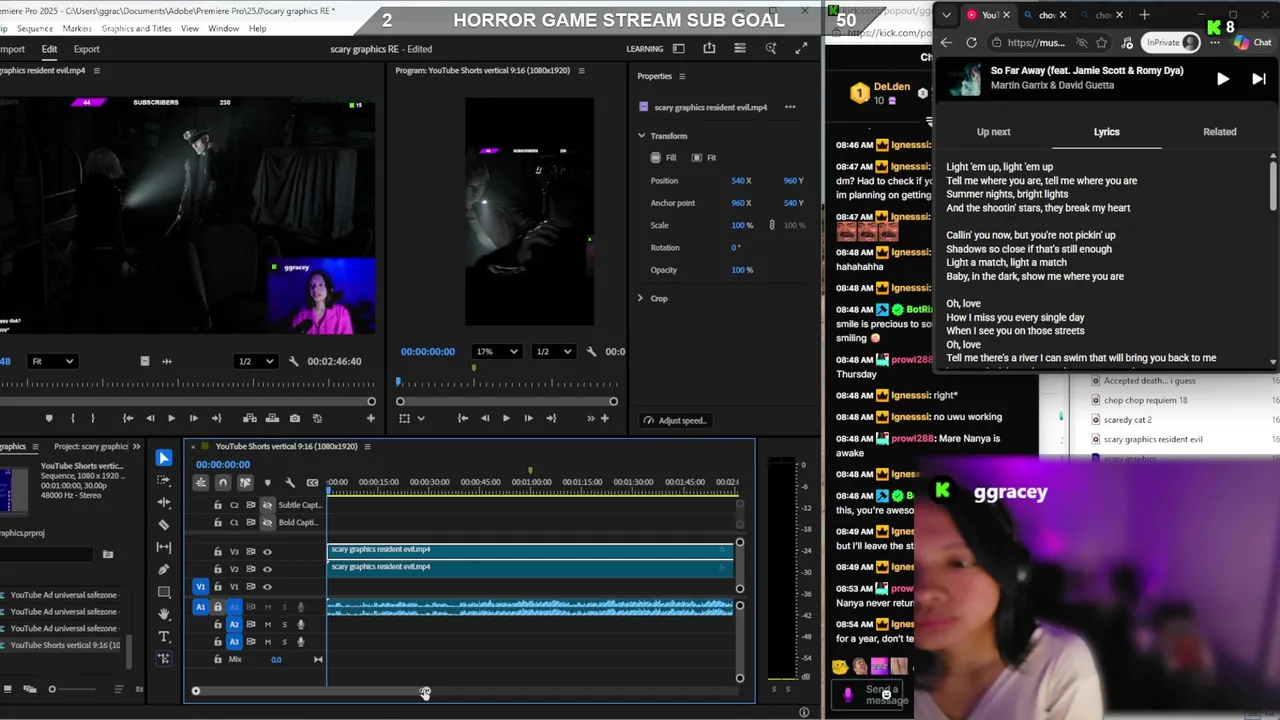
Task: Click Export Frame camera icon in Source monitor
Action: click(294, 418)
